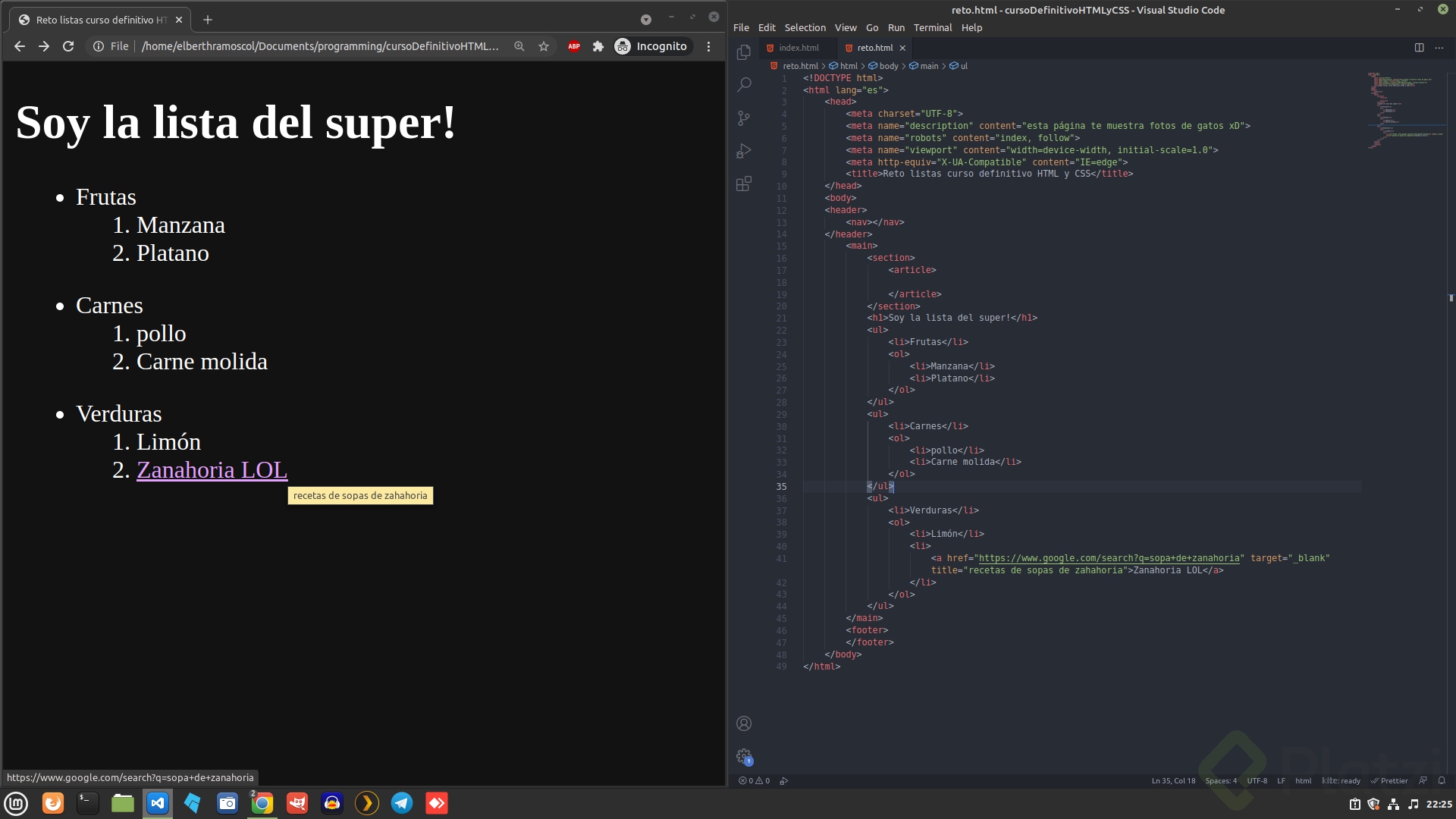Switch to the index.html tab
This screenshot has width=1456, height=819.
[798, 48]
